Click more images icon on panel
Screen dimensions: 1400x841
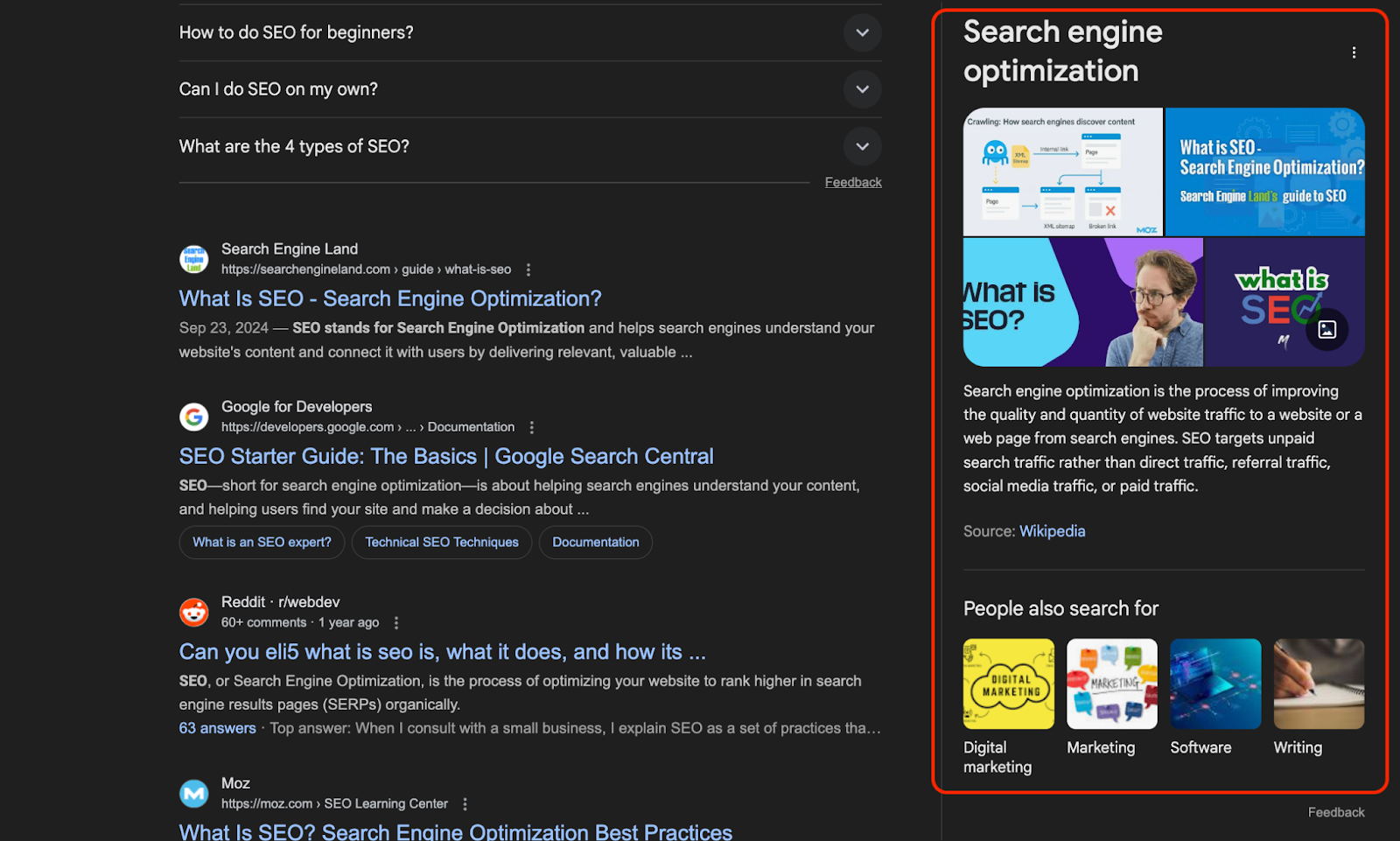click(x=1327, y=330)
